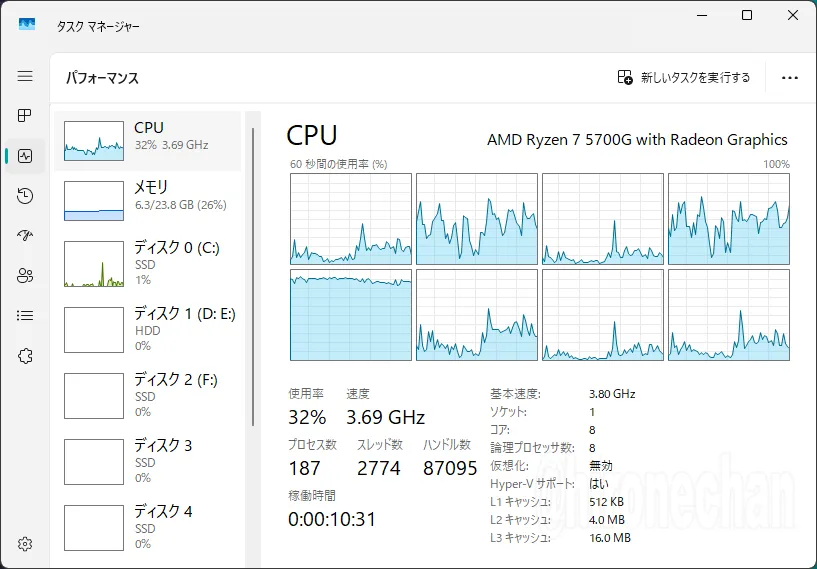Screen dimensions: 817x569
Task: Open the Services puzzle icon
Action: click(25, 356)
